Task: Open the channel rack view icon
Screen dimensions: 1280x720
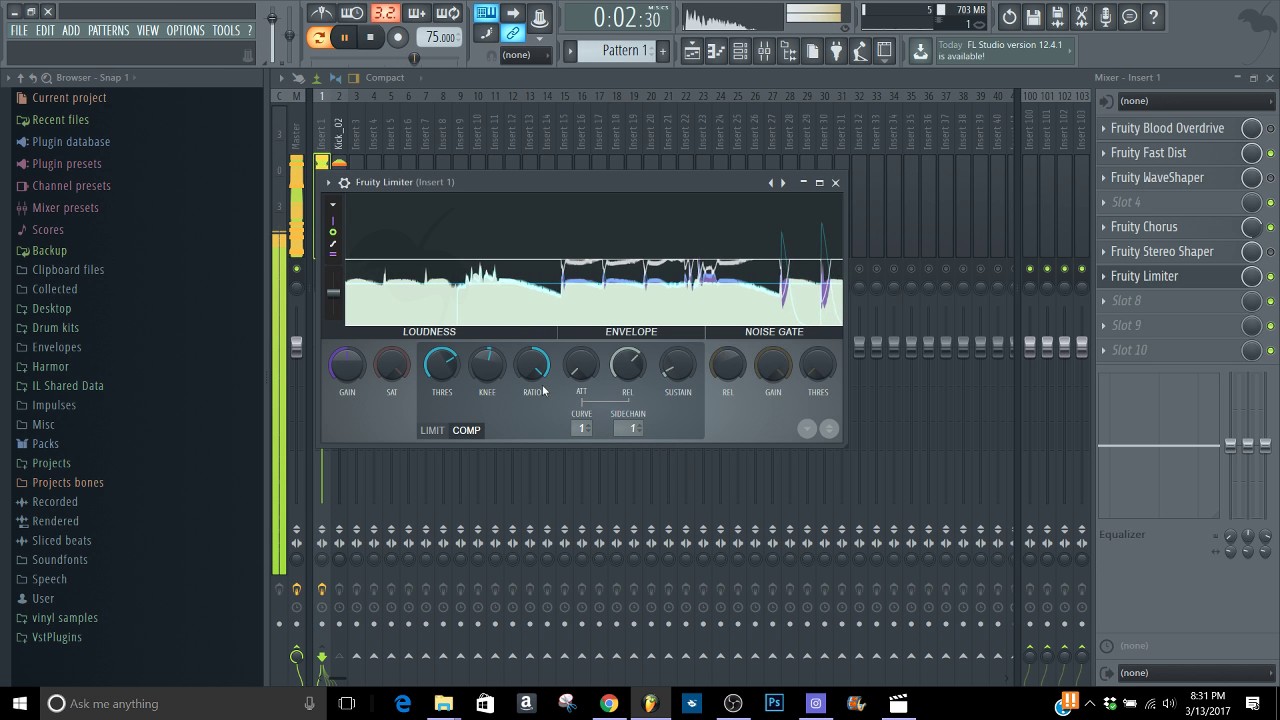Action: coord(740,51)
